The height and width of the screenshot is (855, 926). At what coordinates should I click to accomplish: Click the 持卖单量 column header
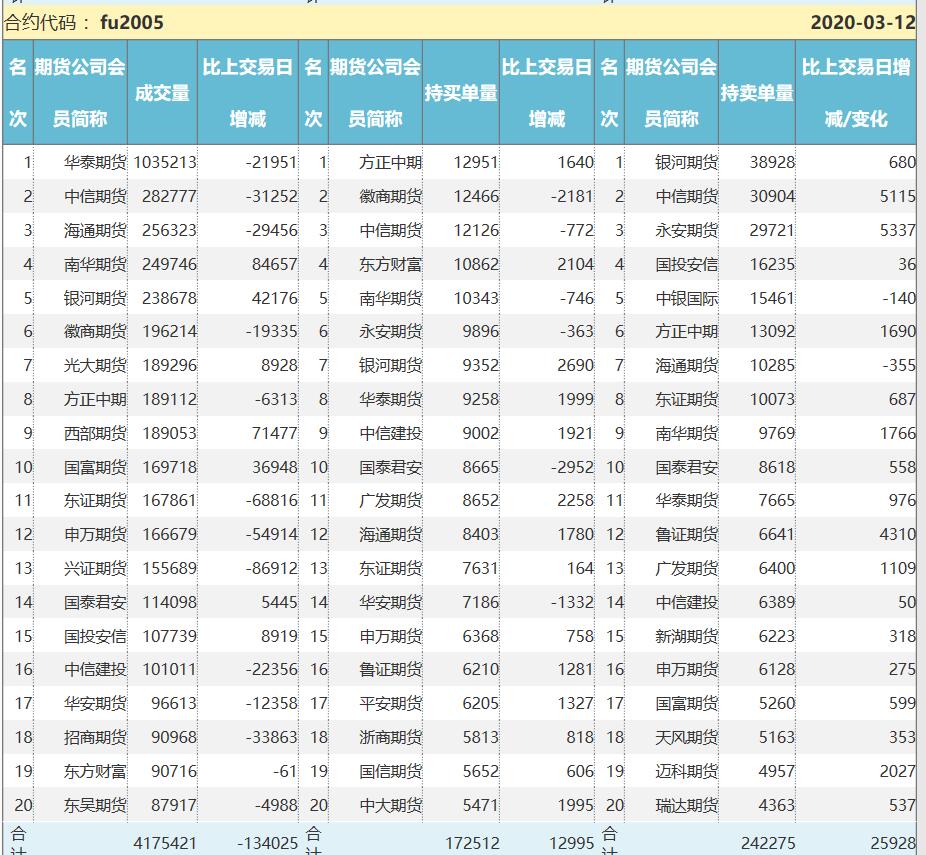pos(756,93)
